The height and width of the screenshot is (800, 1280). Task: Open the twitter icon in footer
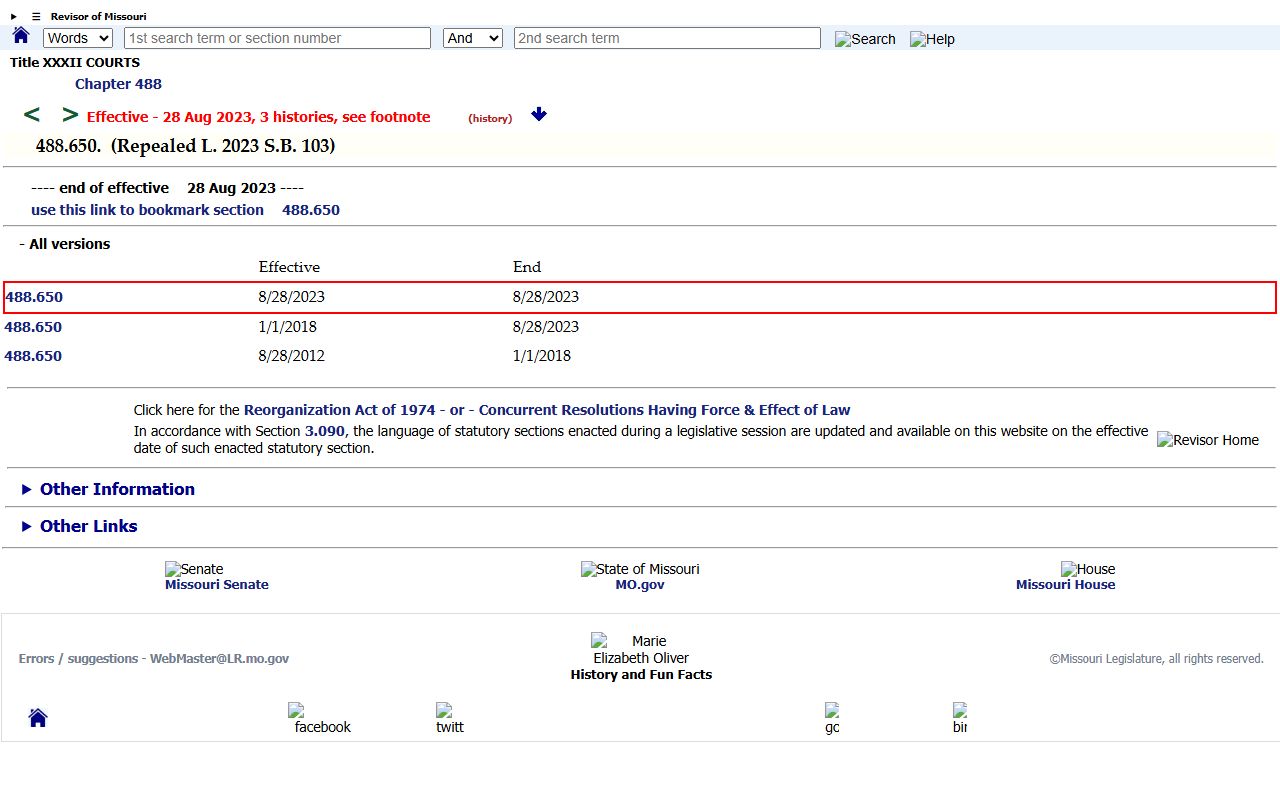point(450,718)
